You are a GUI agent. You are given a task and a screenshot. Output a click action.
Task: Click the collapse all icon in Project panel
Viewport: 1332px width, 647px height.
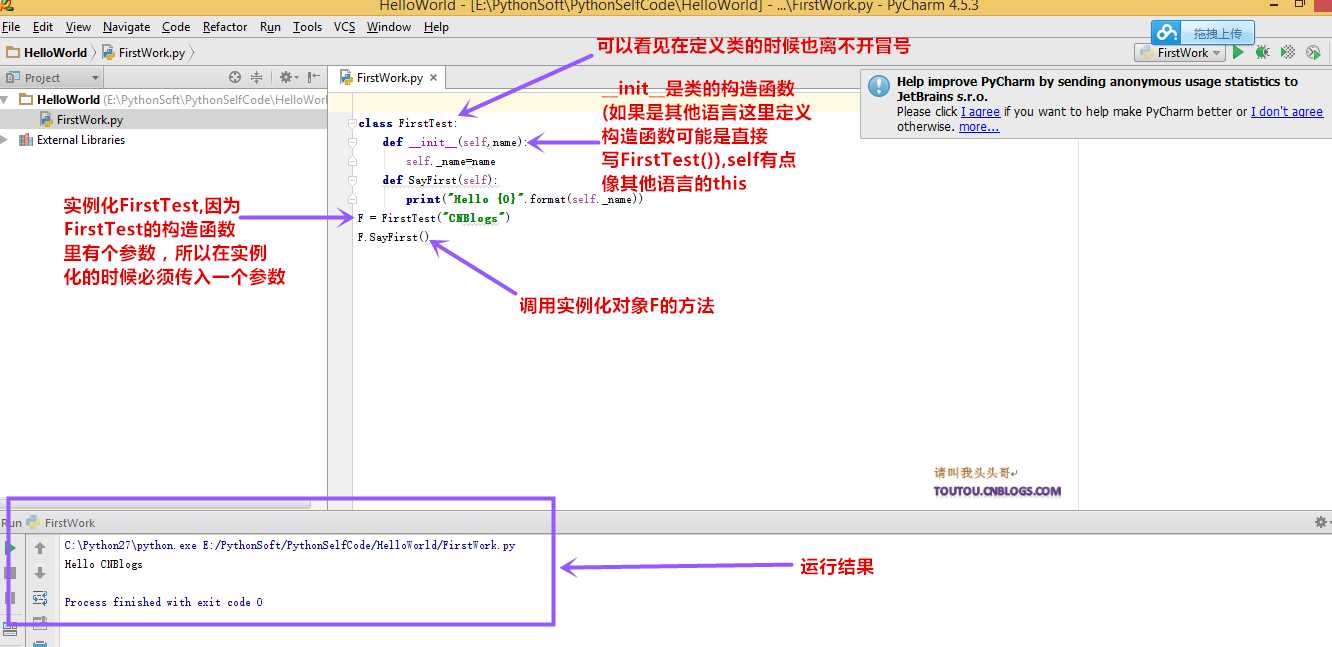256,77
